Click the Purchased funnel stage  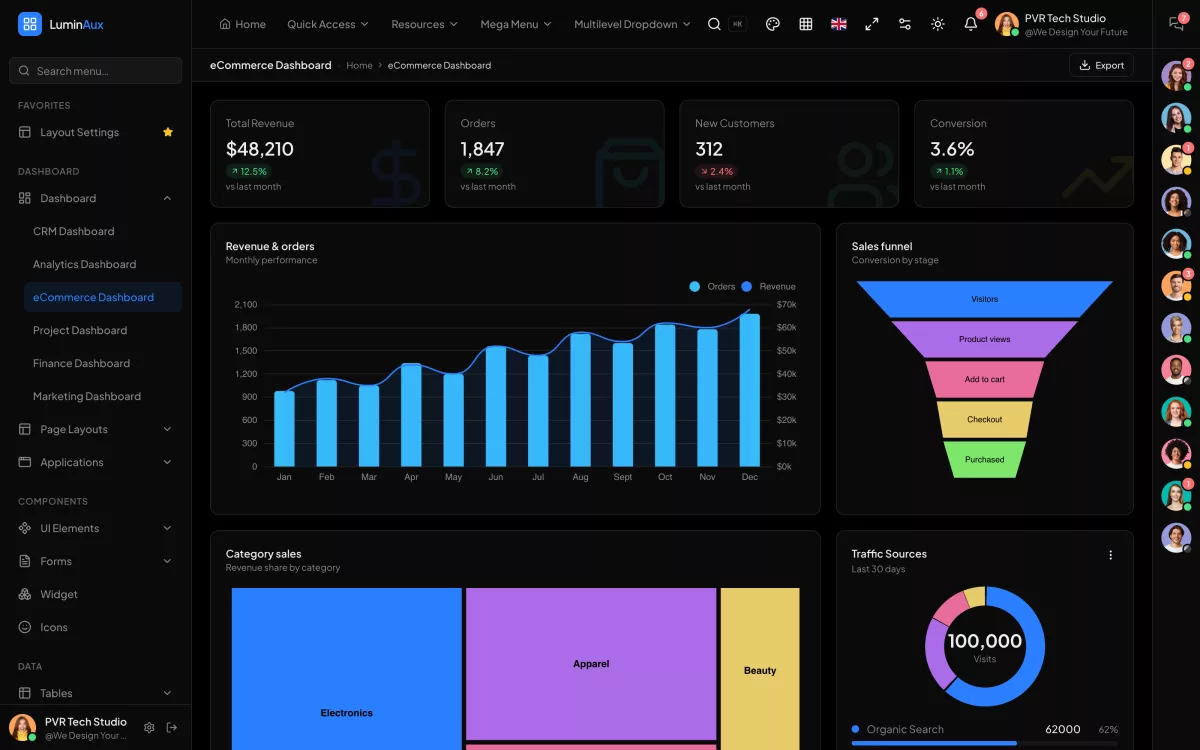[x=984, y=459]
